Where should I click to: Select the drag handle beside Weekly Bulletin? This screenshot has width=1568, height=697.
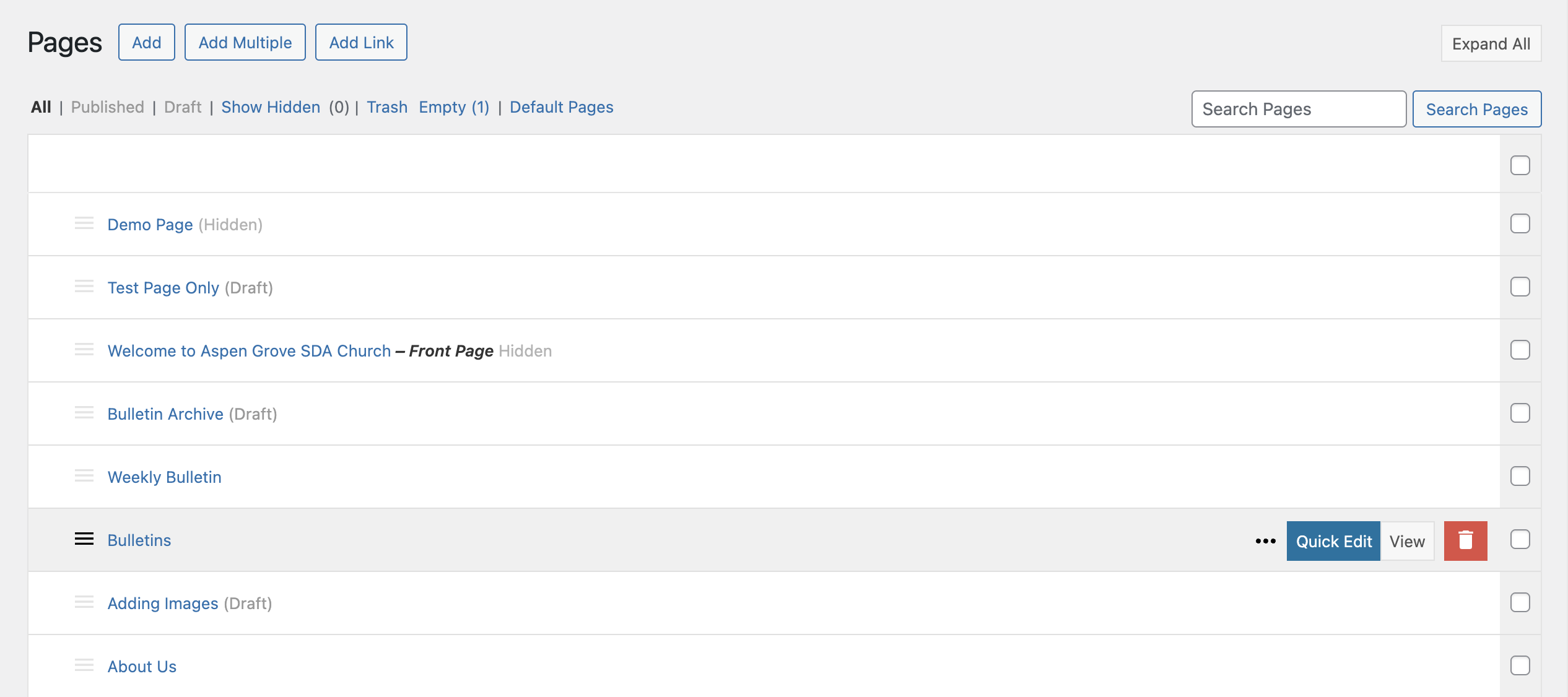84,477
